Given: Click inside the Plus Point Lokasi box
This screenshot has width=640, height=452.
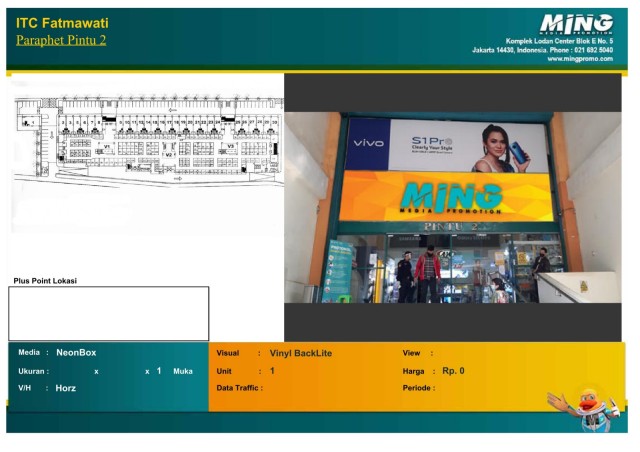Looking at the screenshot, I should (109, 314).
